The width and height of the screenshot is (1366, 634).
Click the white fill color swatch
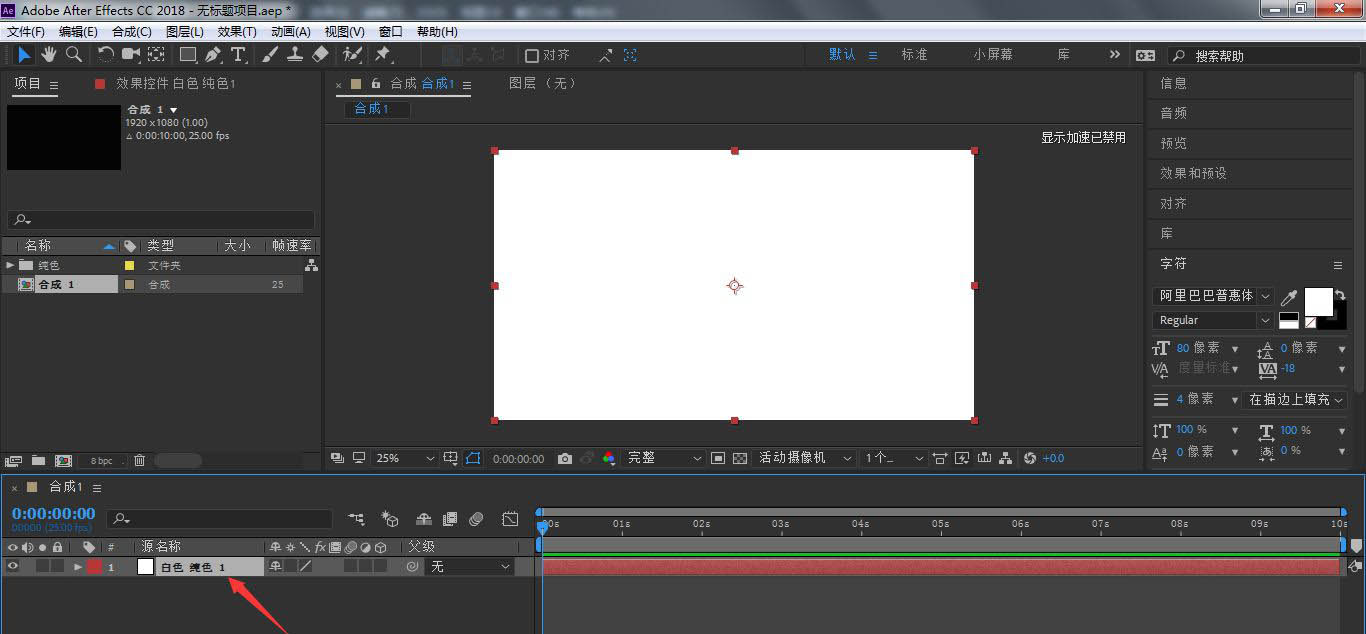(x=1318, y=301)
